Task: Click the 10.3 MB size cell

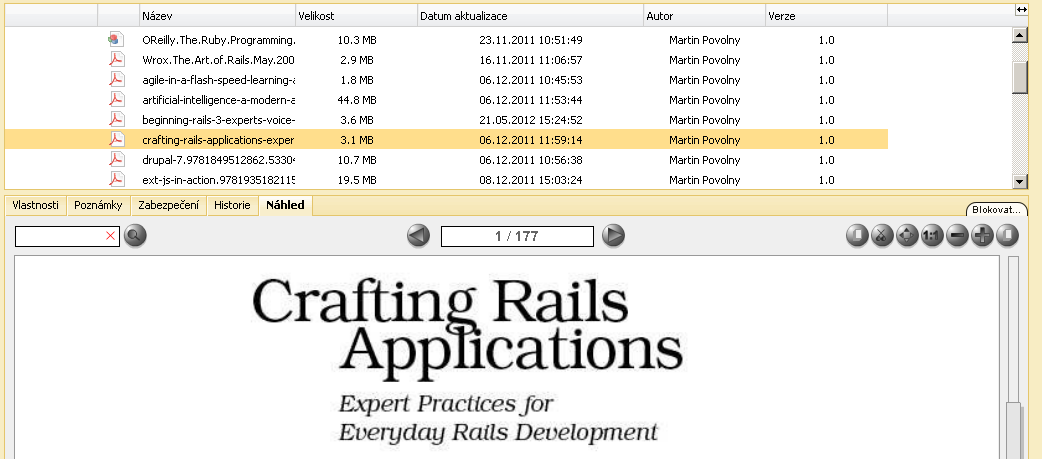Action: 357,40
